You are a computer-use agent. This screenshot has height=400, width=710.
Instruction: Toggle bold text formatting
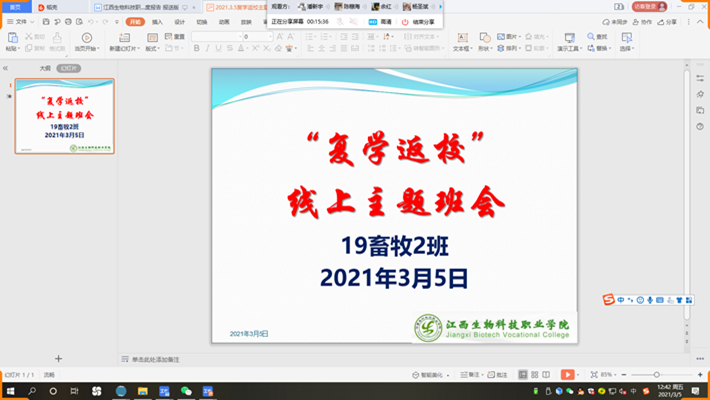pyautogui.click(x=197, y=48)
